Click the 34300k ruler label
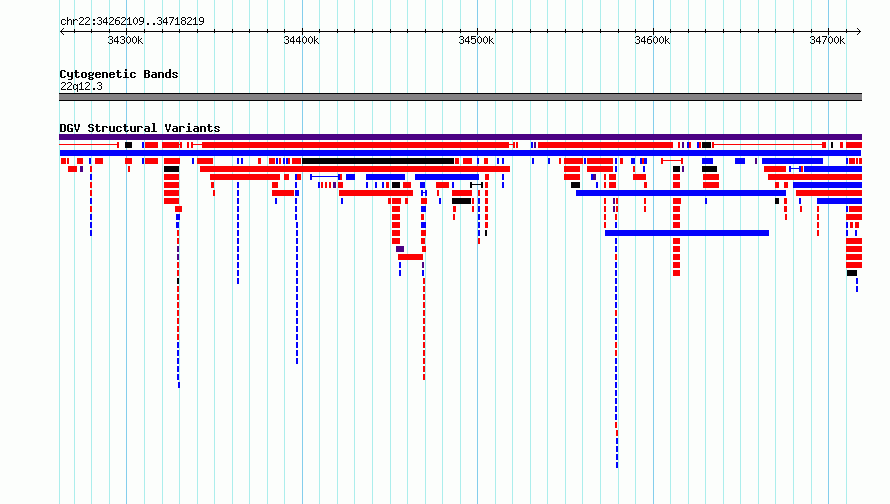 125,40
